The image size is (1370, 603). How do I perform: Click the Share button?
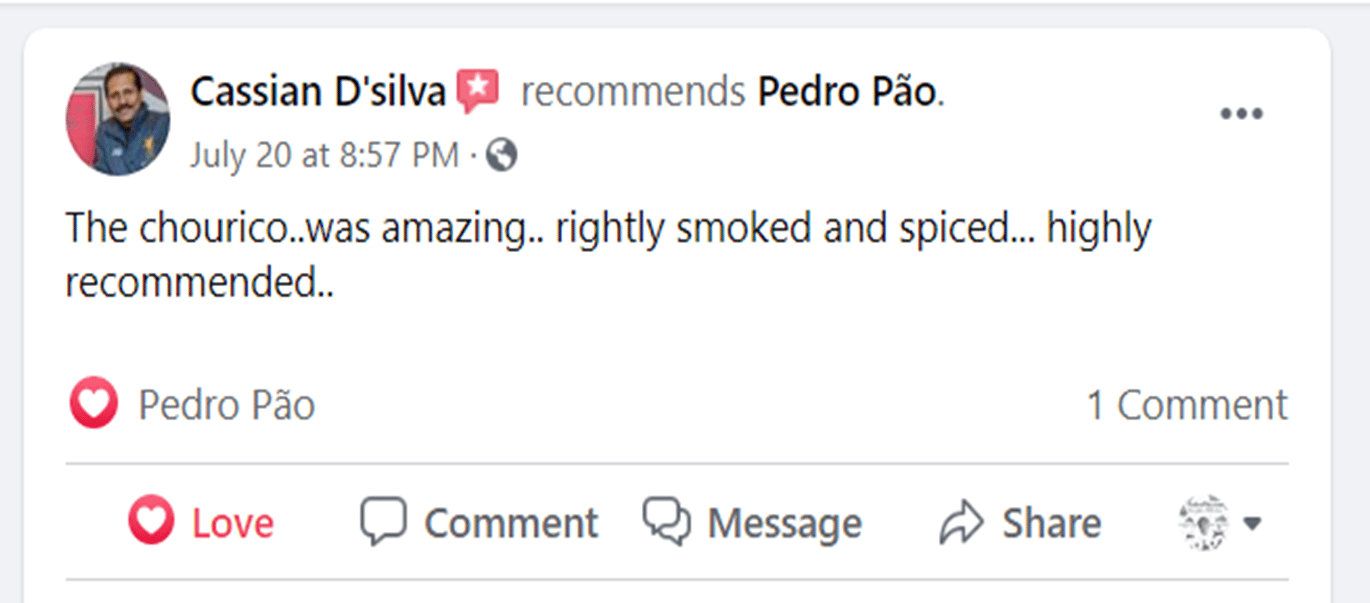click(1020, 523)
